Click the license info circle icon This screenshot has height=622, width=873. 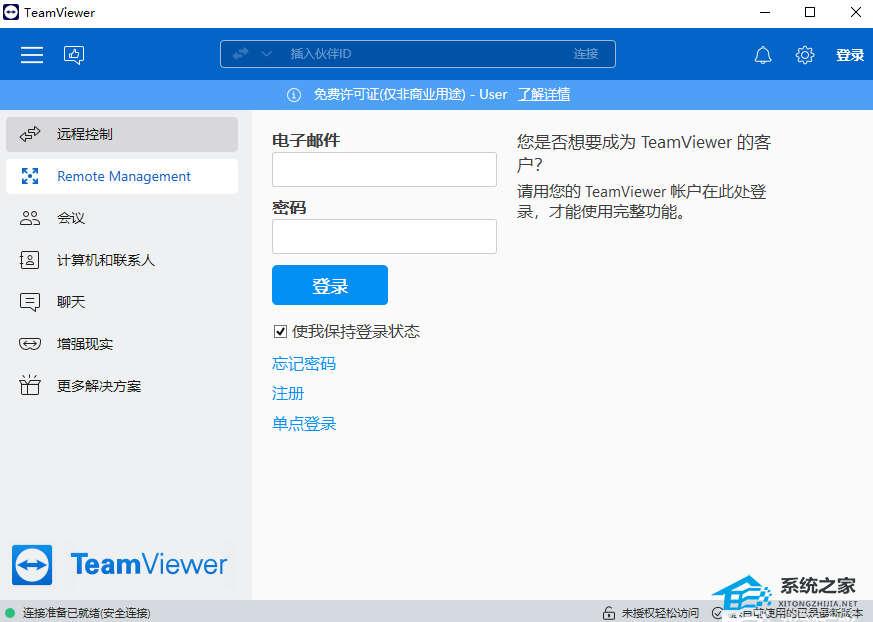pyautogui.click(x=294, y=95)
